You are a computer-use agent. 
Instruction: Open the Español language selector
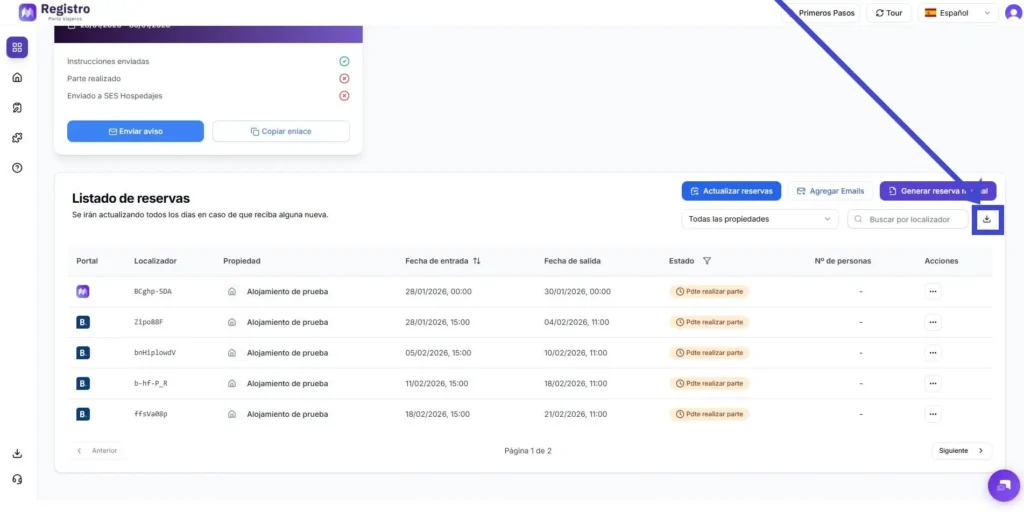(957, 13)
